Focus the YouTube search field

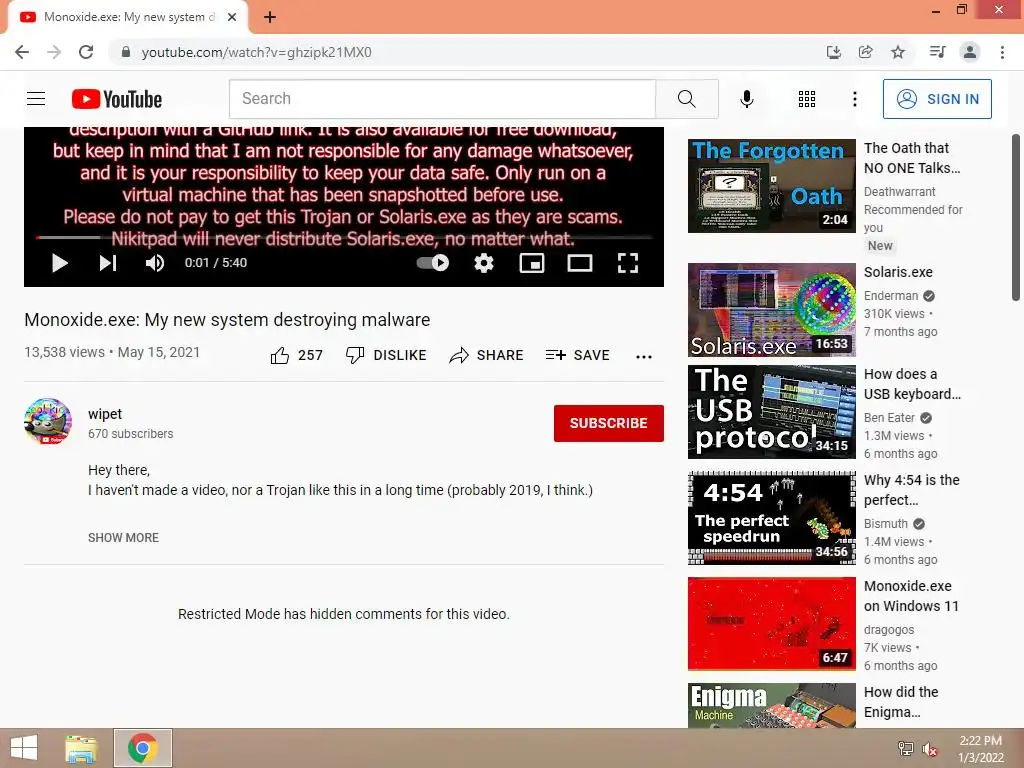point(442,99)
